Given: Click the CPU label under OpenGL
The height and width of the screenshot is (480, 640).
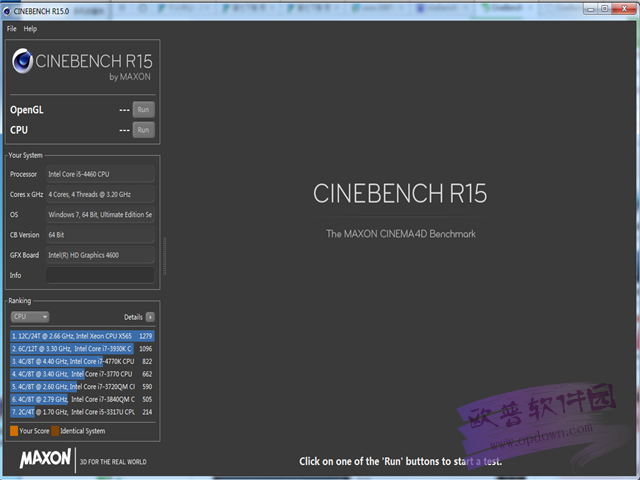Looking at the screenshot, I should (19, 130).
